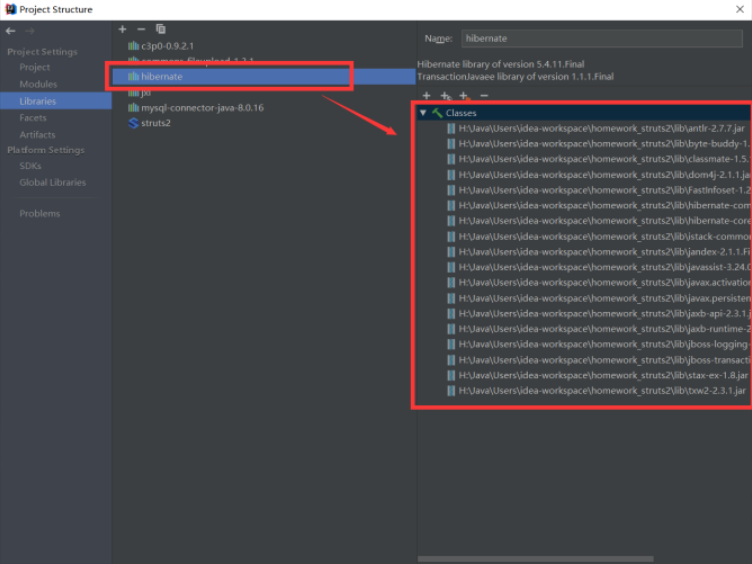Remove the selected library from list
752x564 pixels.
pos(141,29)
